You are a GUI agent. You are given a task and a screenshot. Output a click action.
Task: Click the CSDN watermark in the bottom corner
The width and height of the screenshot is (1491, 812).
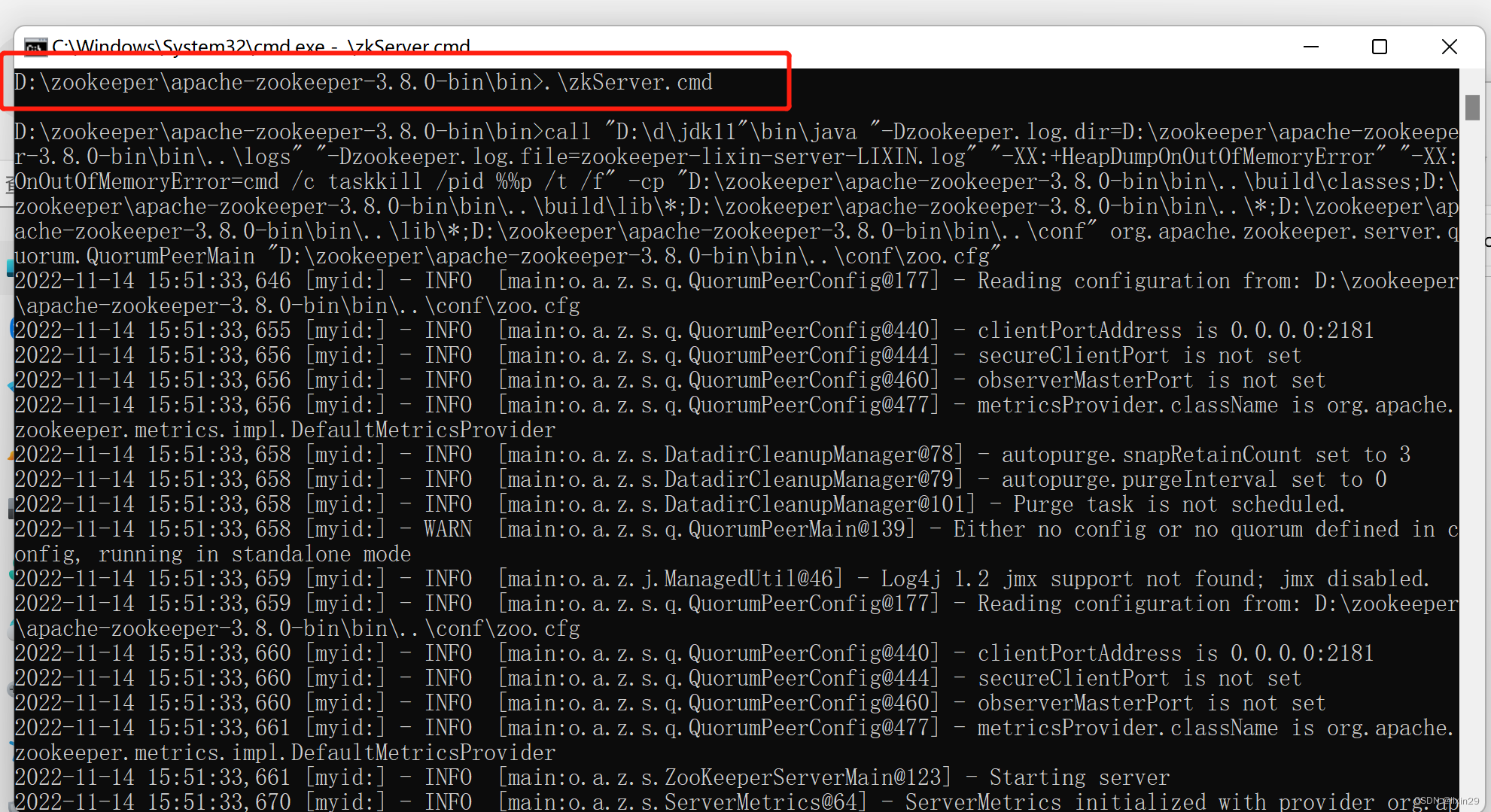click(x=1447, y=801)
